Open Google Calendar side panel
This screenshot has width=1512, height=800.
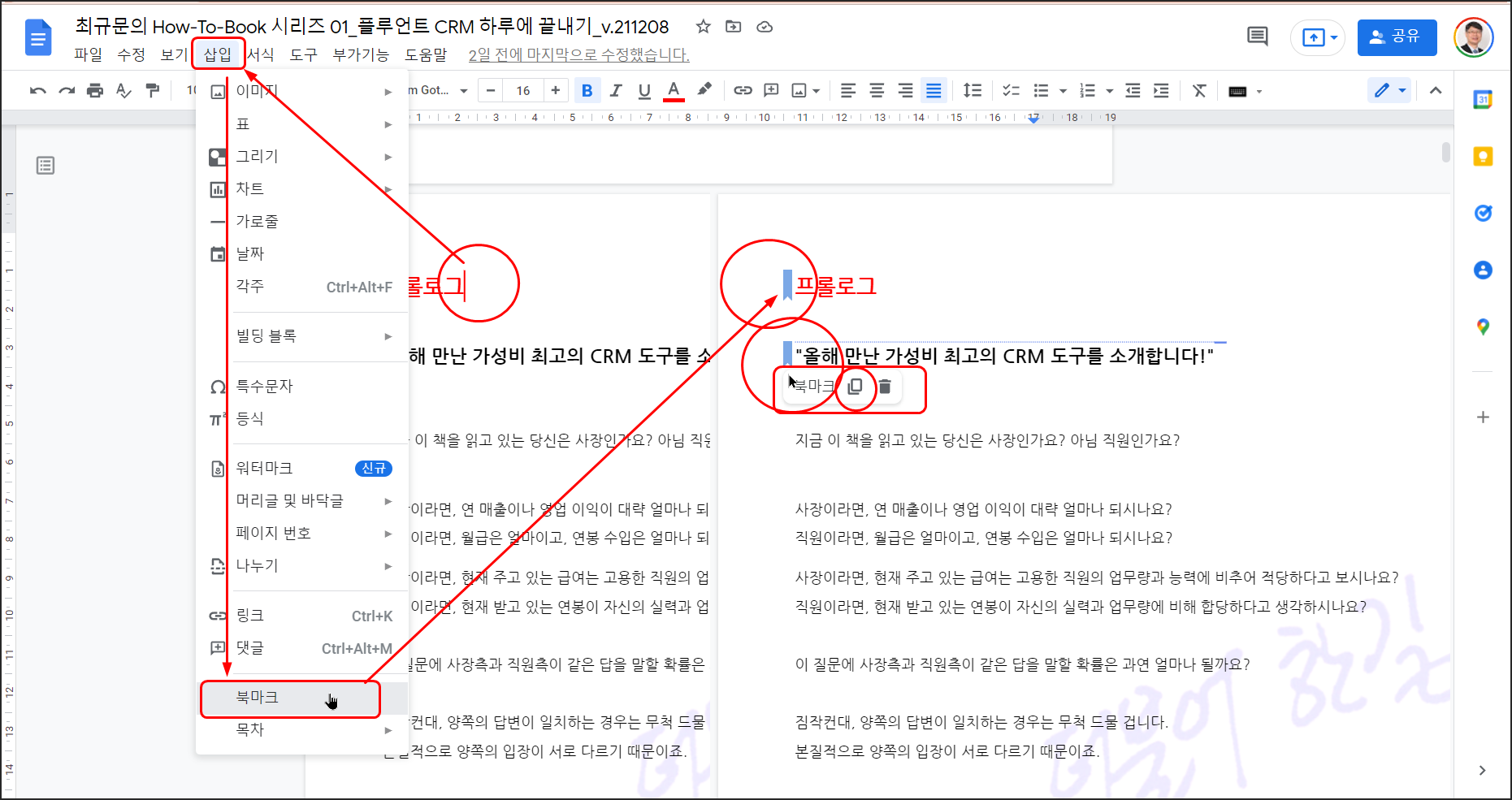click(x=1483, y=100)
